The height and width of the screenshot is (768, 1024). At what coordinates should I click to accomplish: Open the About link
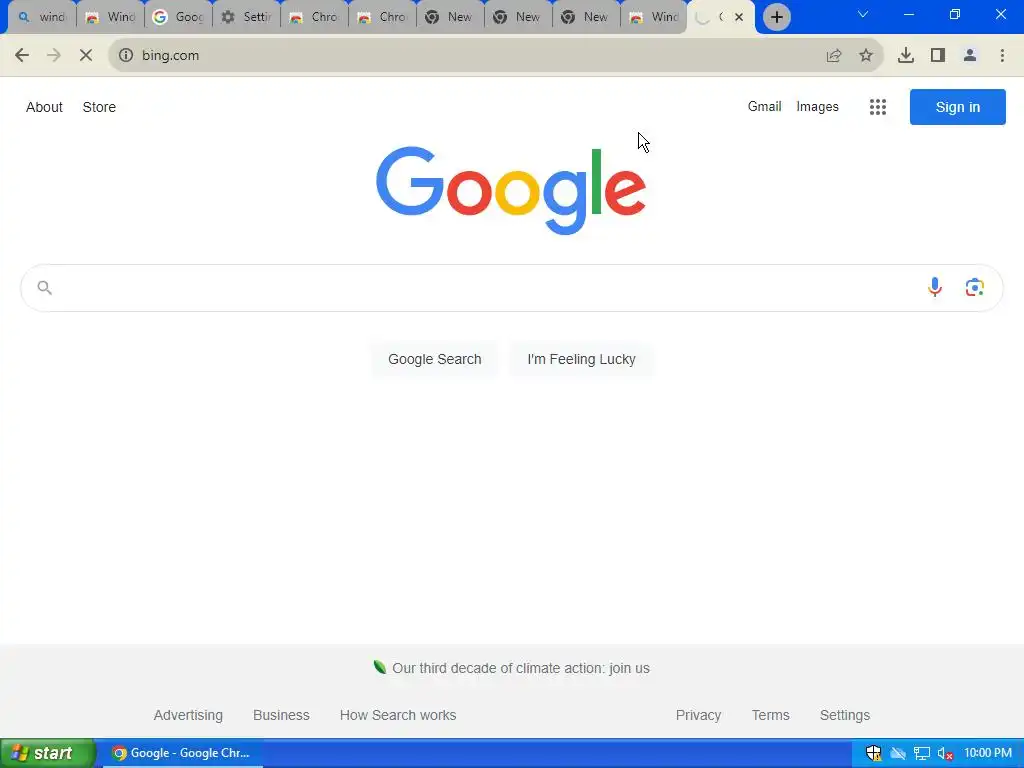44,107
